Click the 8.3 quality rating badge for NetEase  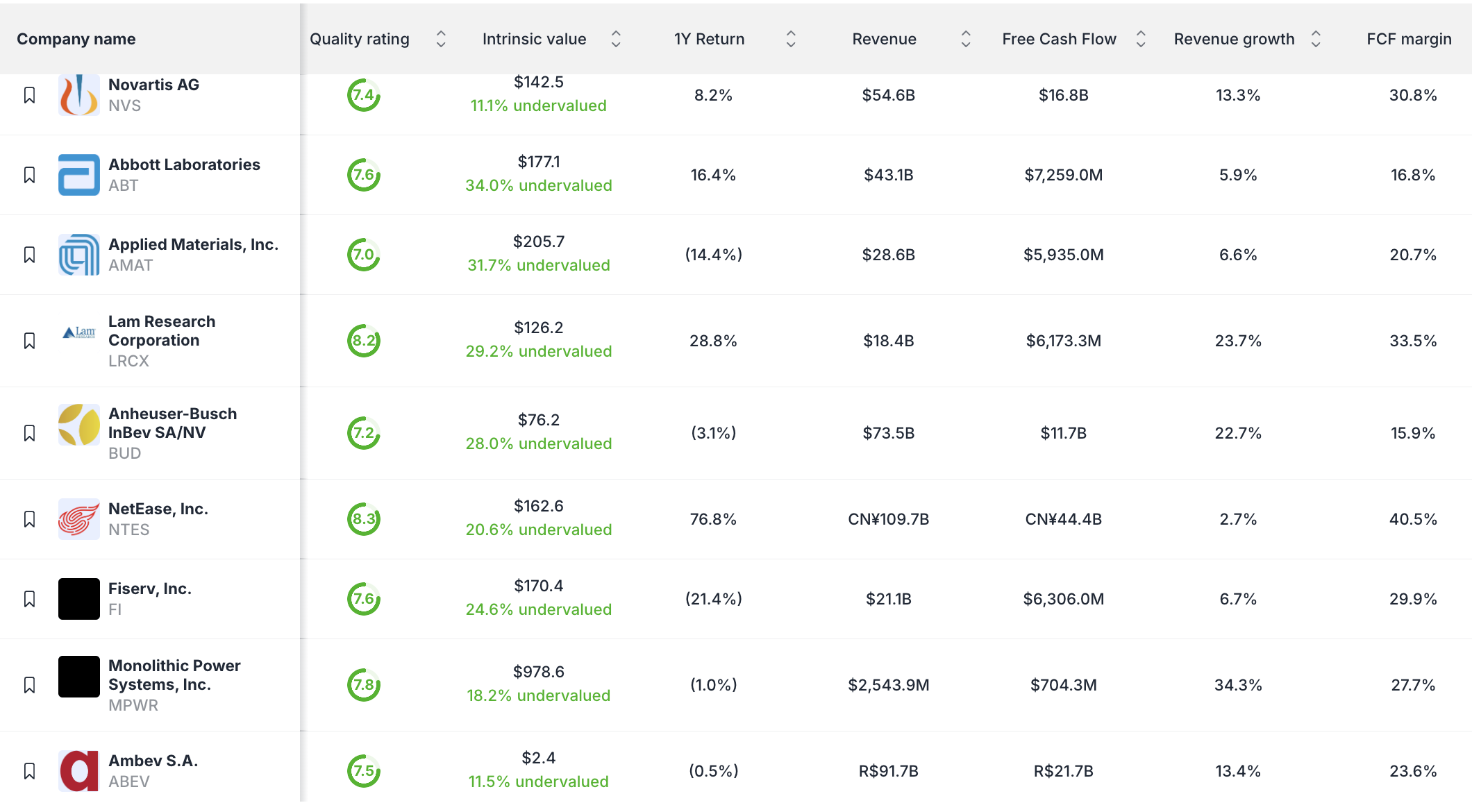[x=364, y=519]
